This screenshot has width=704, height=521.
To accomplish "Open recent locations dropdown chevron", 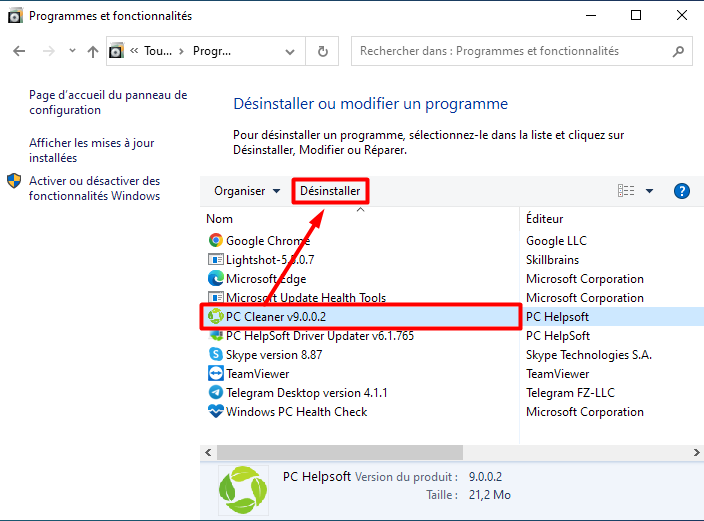I will point(72,51).
